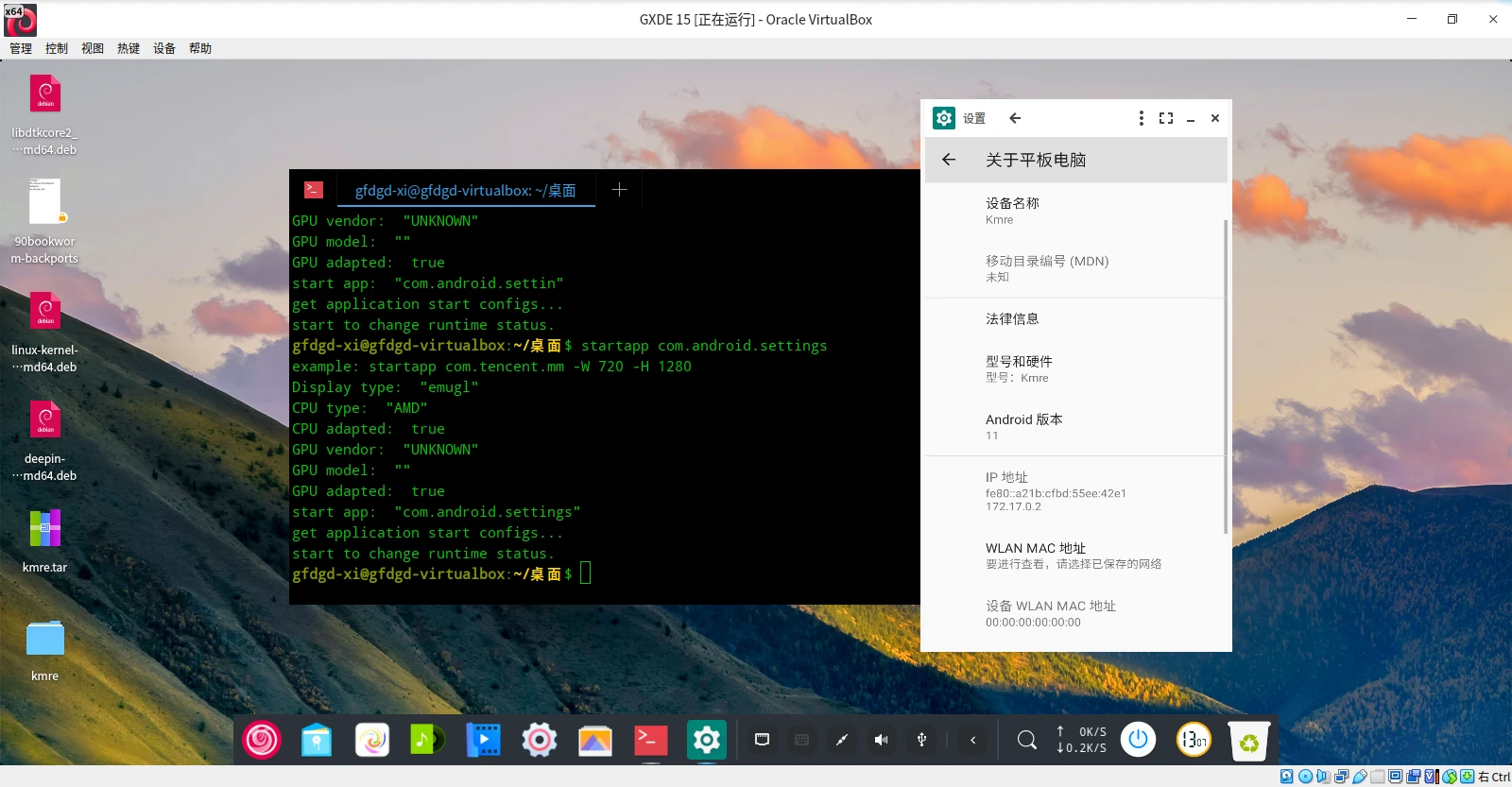Click the terminal command prompt cursor
The height and width of the screenshot is (787, 1512).
click(x=586, y=573)
